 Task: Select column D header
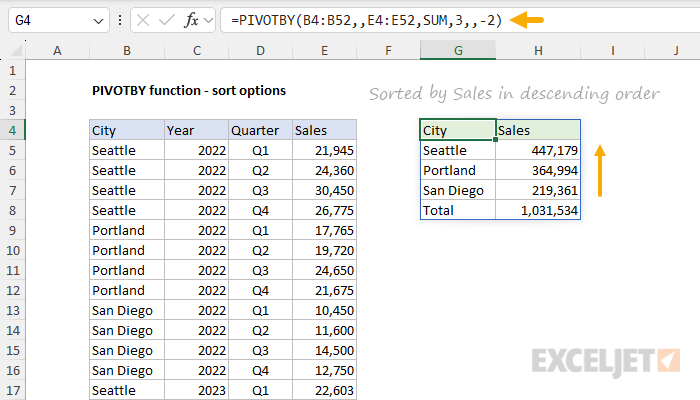pyautogui.click(x=260, y=50)
